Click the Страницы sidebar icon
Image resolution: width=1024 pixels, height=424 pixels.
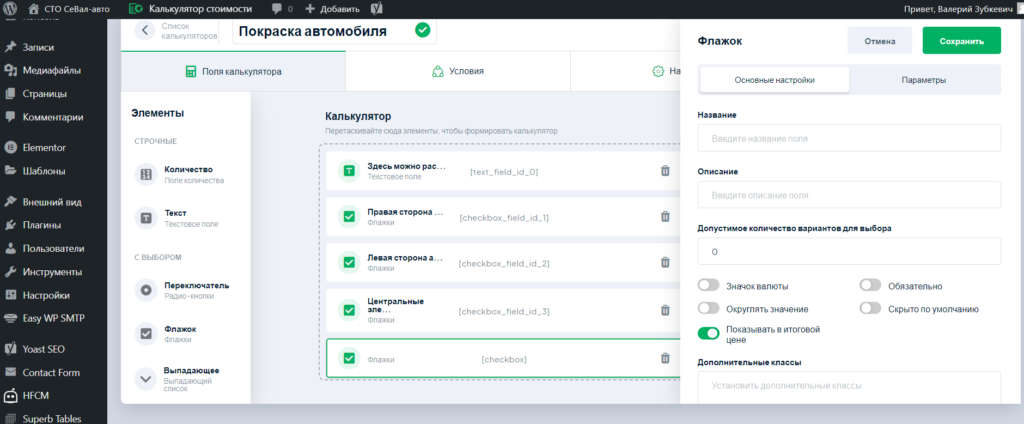(x=10, y=93)
